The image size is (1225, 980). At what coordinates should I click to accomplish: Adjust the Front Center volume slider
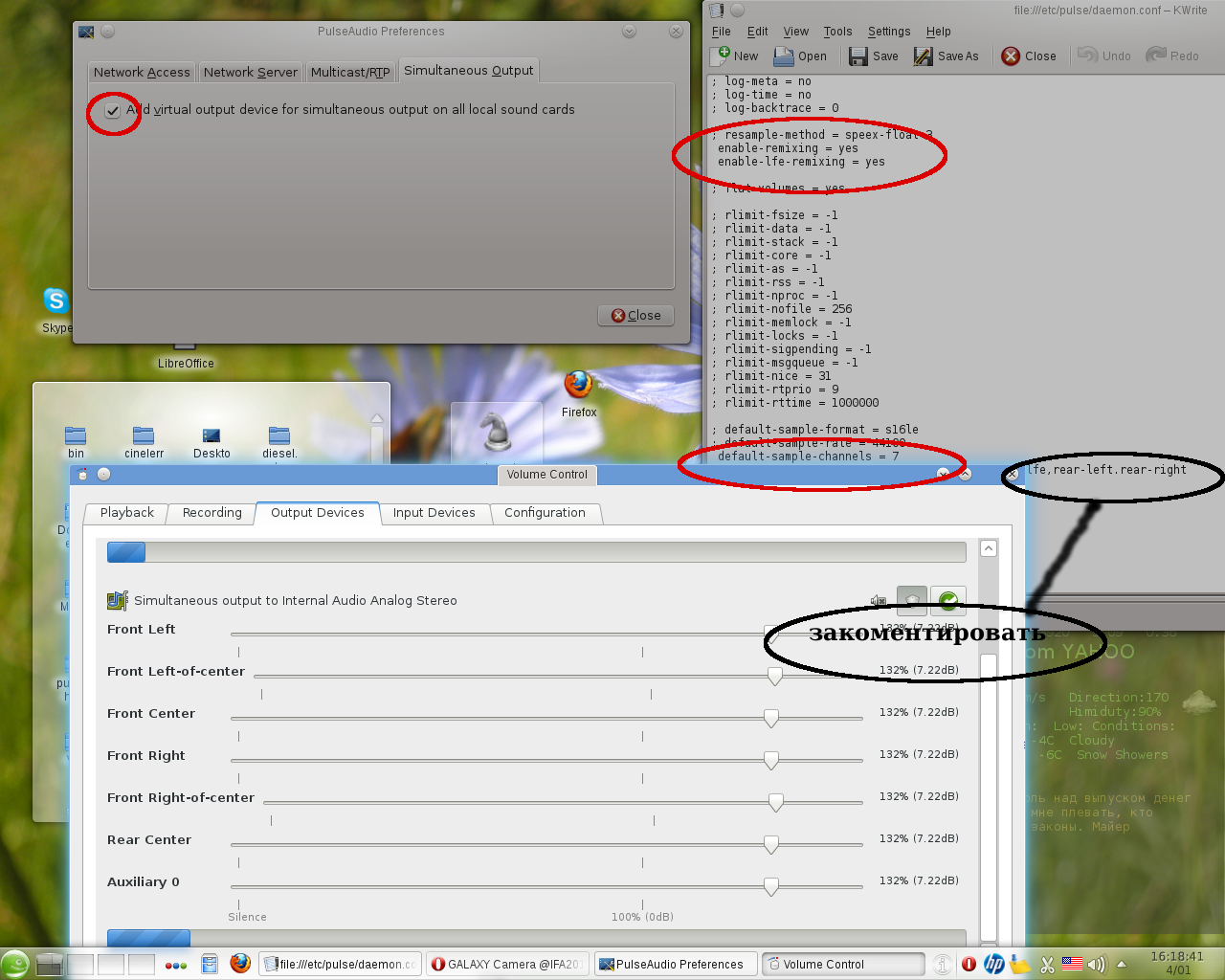(770, 718)
